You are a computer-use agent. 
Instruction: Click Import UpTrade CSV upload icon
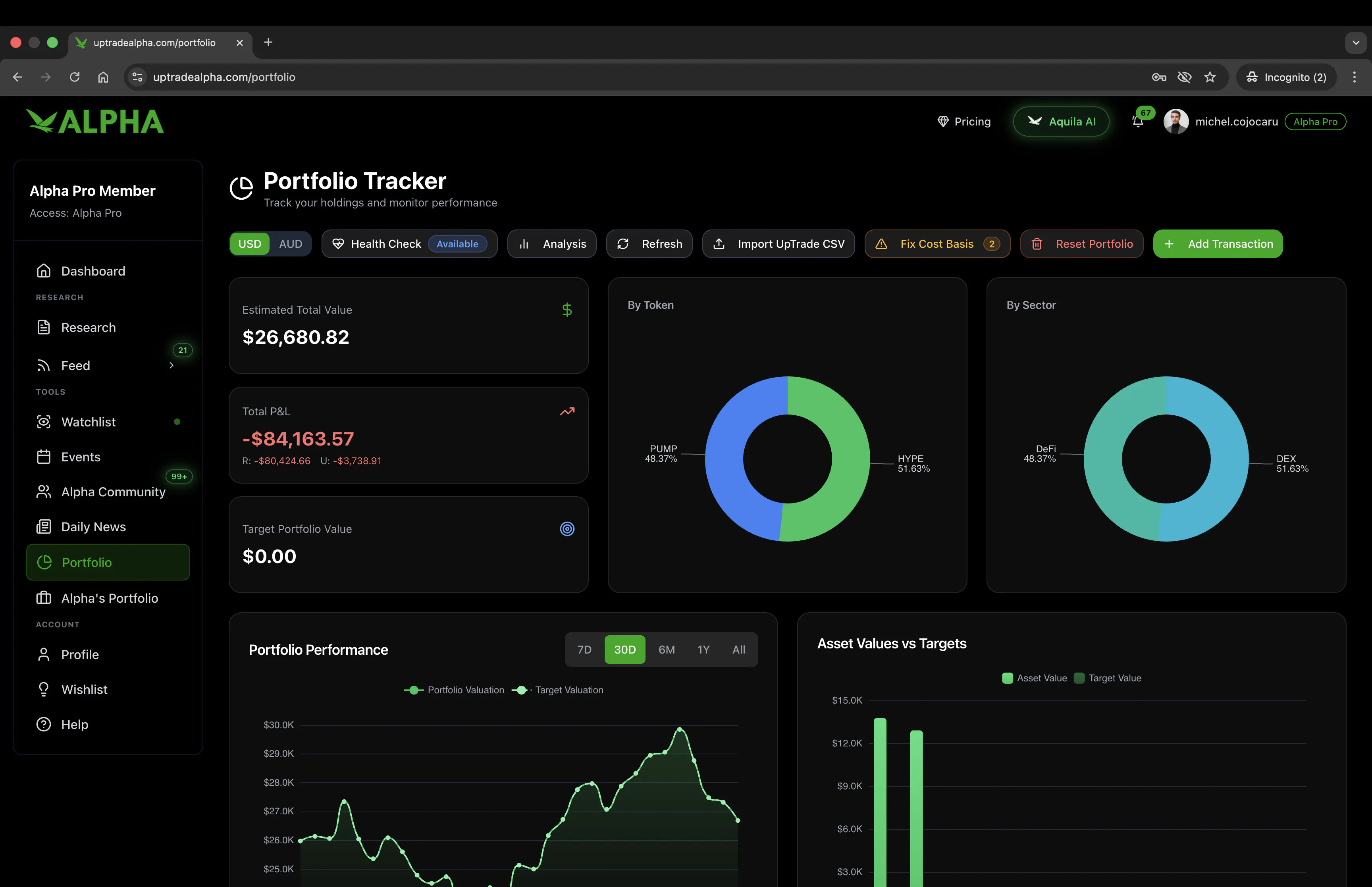[x=719, y=244]
